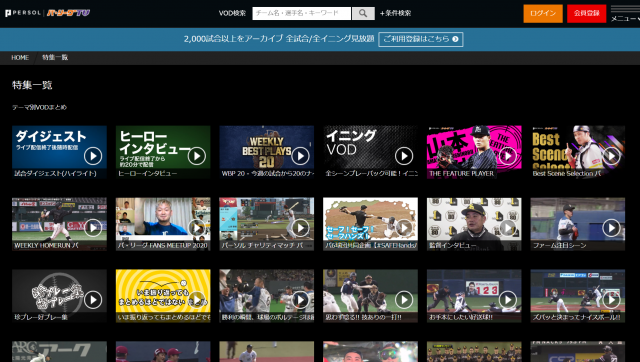
Task: Play the SAFEHands thumbnail play icon
Action: click(x=404, y=228)
